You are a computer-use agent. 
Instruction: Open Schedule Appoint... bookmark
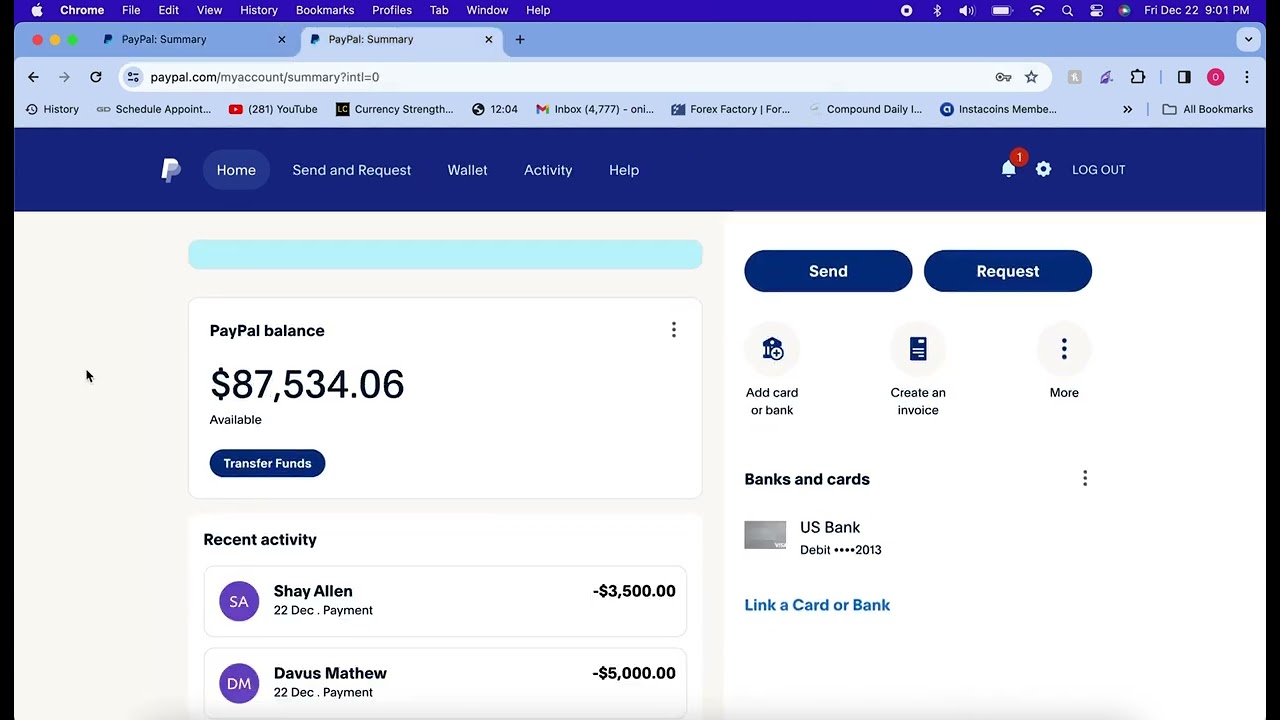154,109
